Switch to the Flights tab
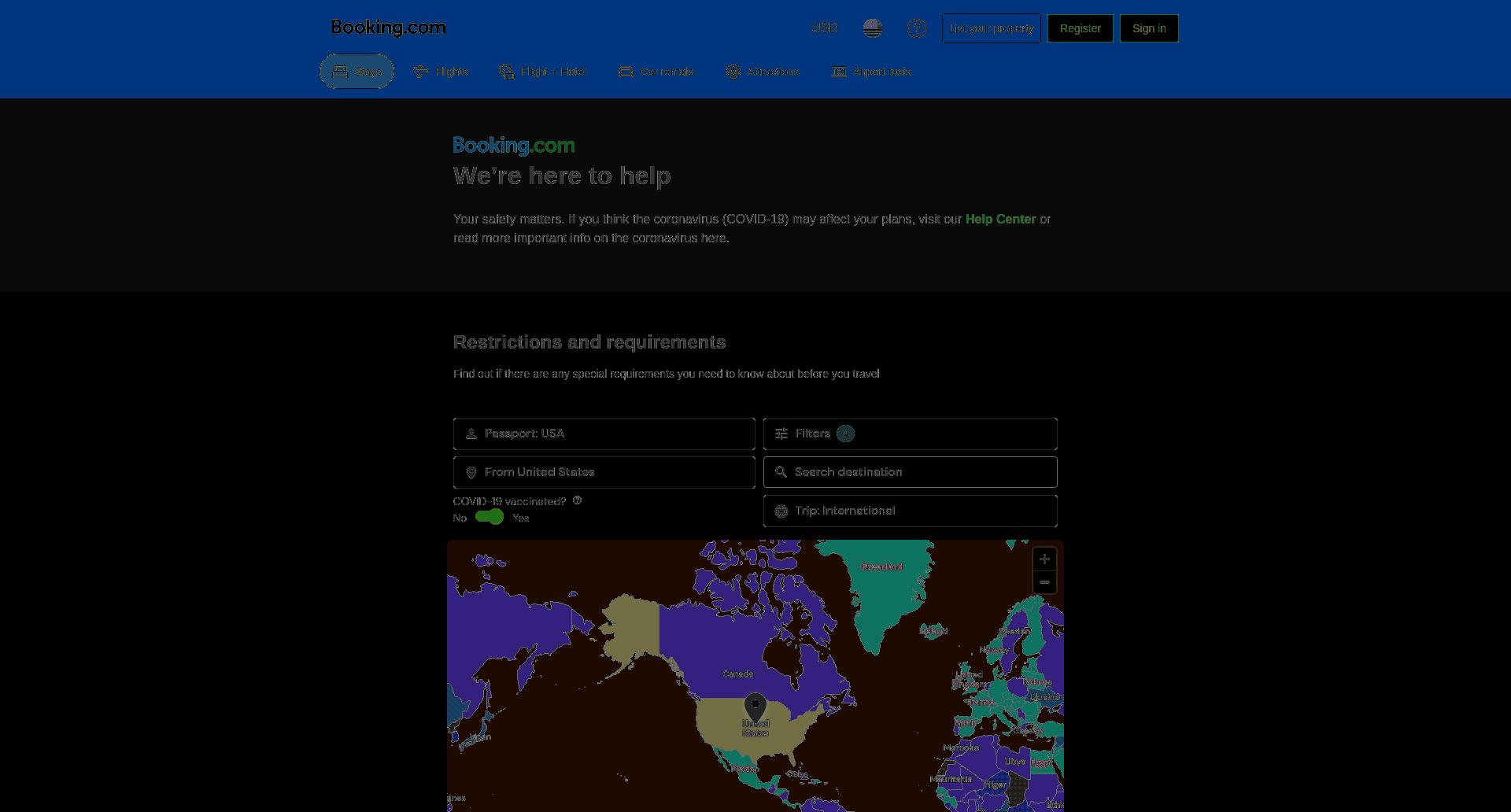Image resolution: width=1511 pixels, height=812 pixels. 440,72
